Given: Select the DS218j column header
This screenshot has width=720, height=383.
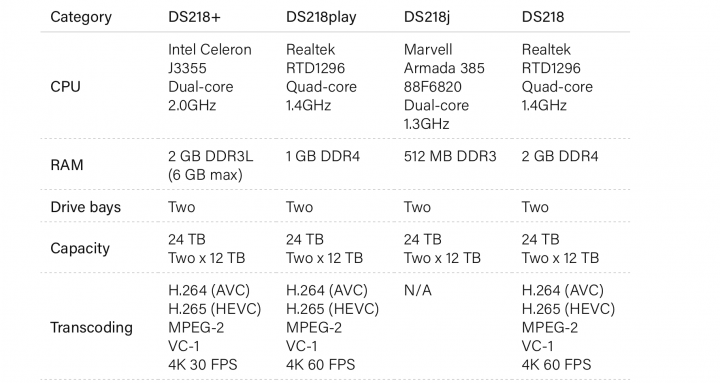Looking at the screenshot, I should pyautogui.click(x=427, y=17).
